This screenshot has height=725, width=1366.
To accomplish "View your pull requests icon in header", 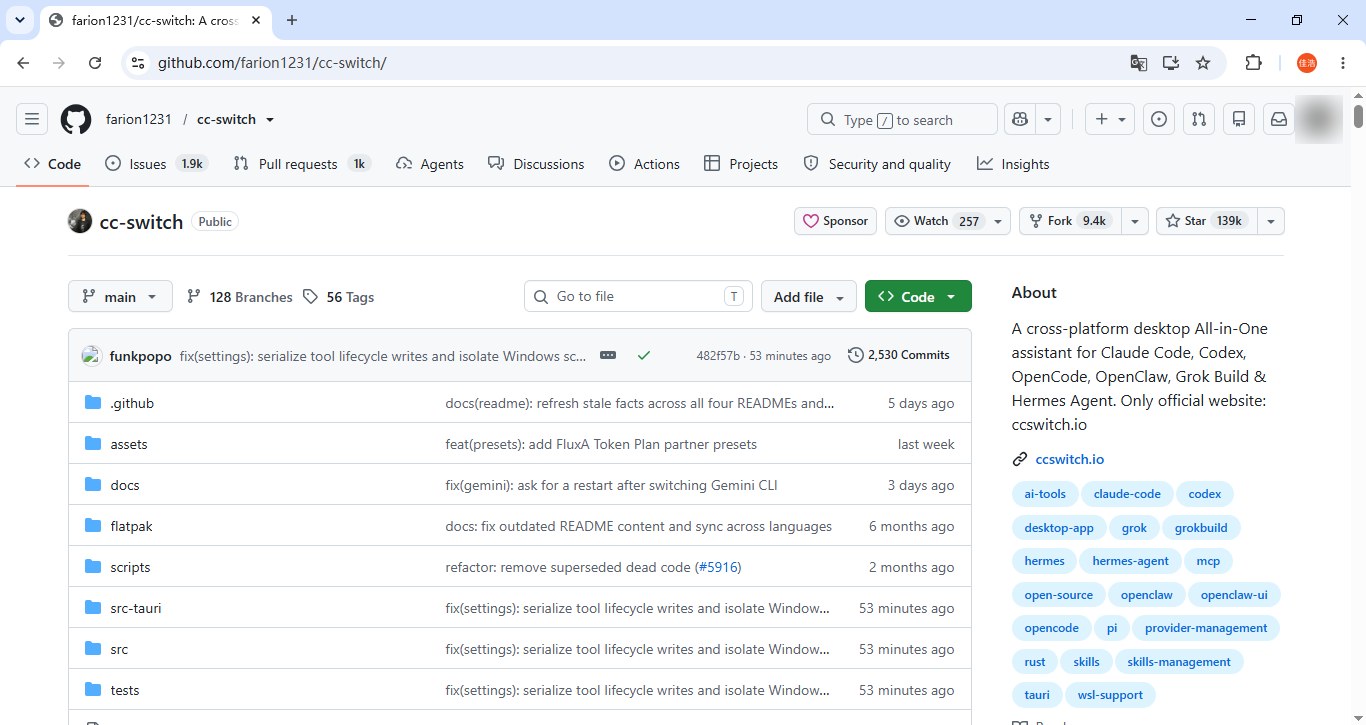I will [x=1199, y=119].
